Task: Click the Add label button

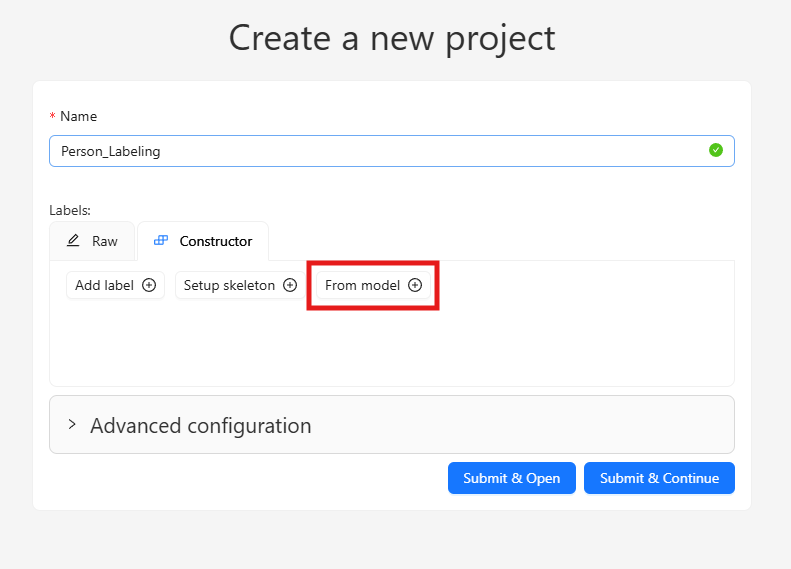Action: (116, 285)
